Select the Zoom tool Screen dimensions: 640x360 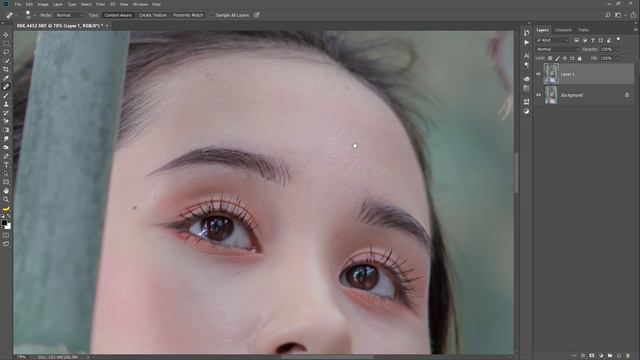(6, 200)
